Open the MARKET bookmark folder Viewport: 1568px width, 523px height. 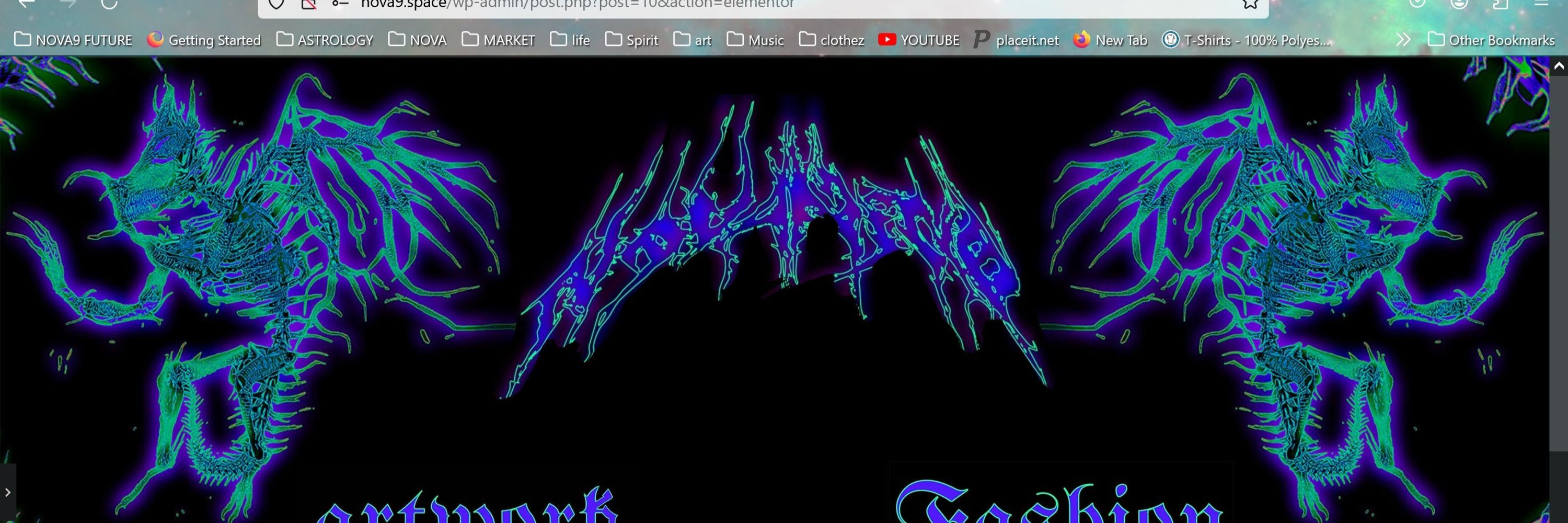[498, 40]
